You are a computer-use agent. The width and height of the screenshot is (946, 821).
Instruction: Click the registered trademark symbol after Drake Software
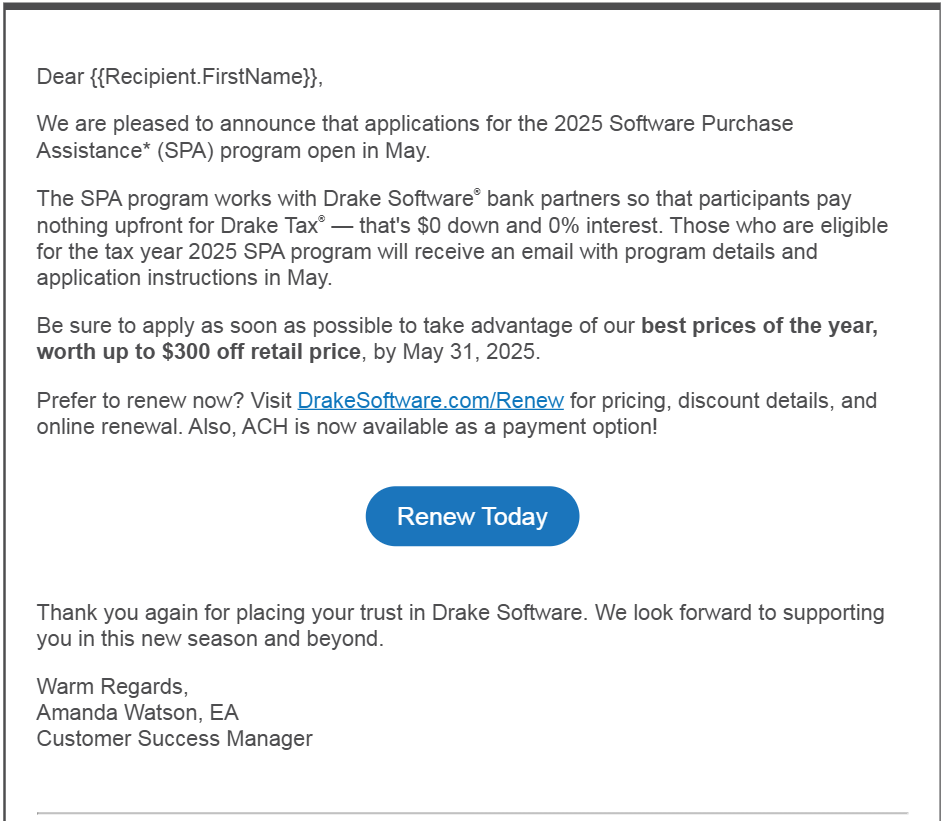click(x=477, y=192)
